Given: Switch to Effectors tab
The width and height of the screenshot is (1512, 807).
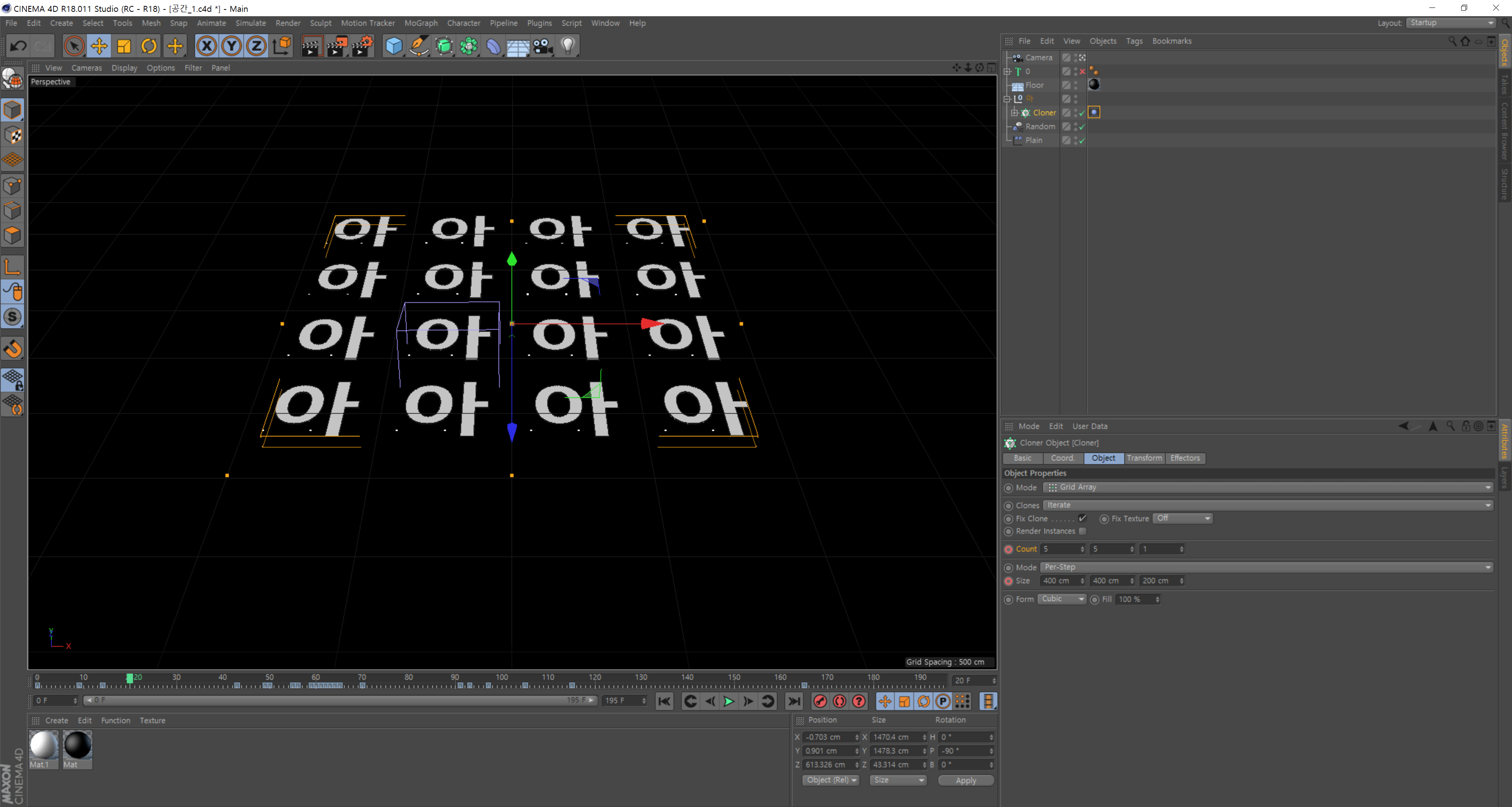Looking at the screenshot, I should click(x=1185, y=458).
